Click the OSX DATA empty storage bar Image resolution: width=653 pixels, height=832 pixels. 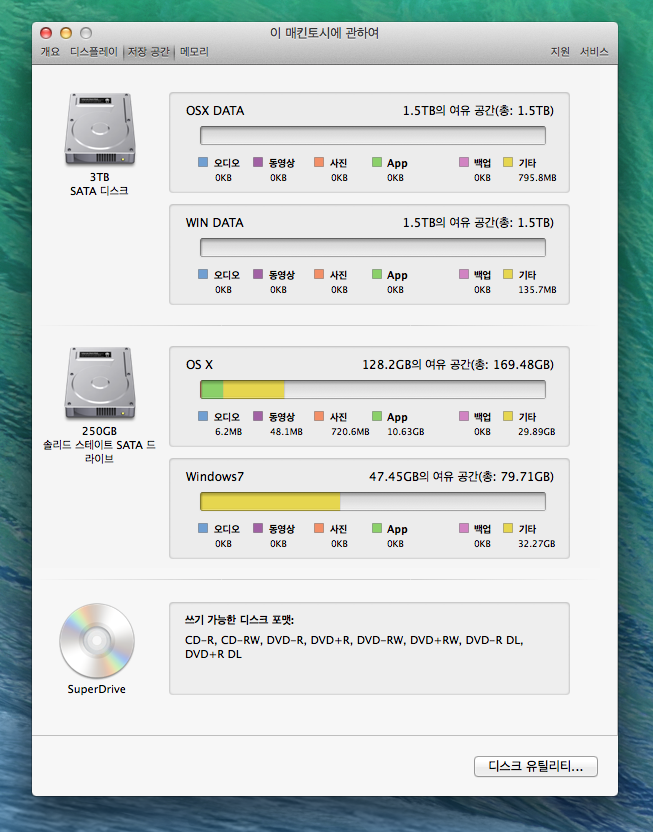(372, 136)
